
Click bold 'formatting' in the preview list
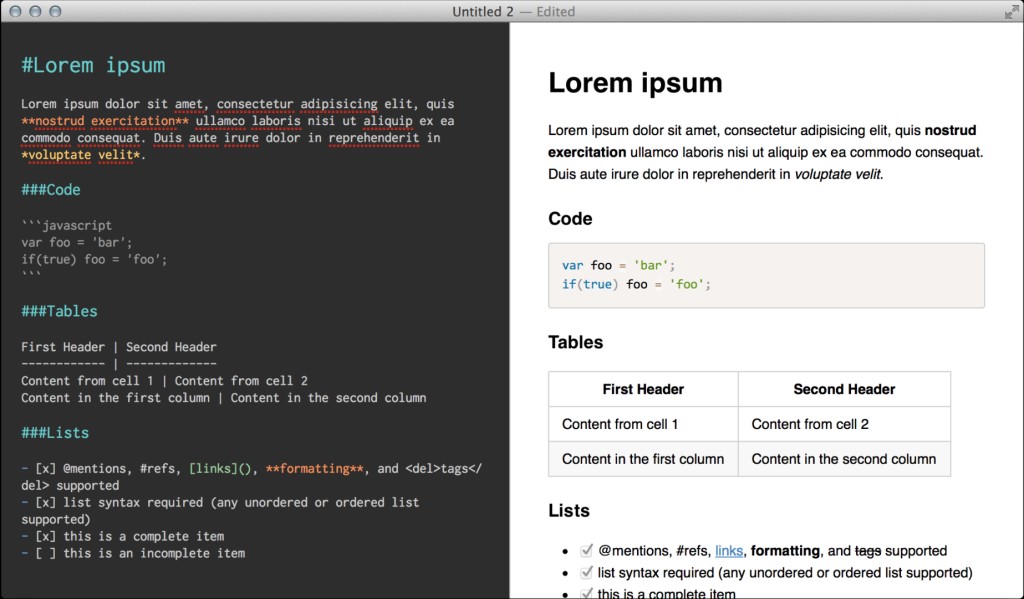pyautogui.click(x=785, y=551)
